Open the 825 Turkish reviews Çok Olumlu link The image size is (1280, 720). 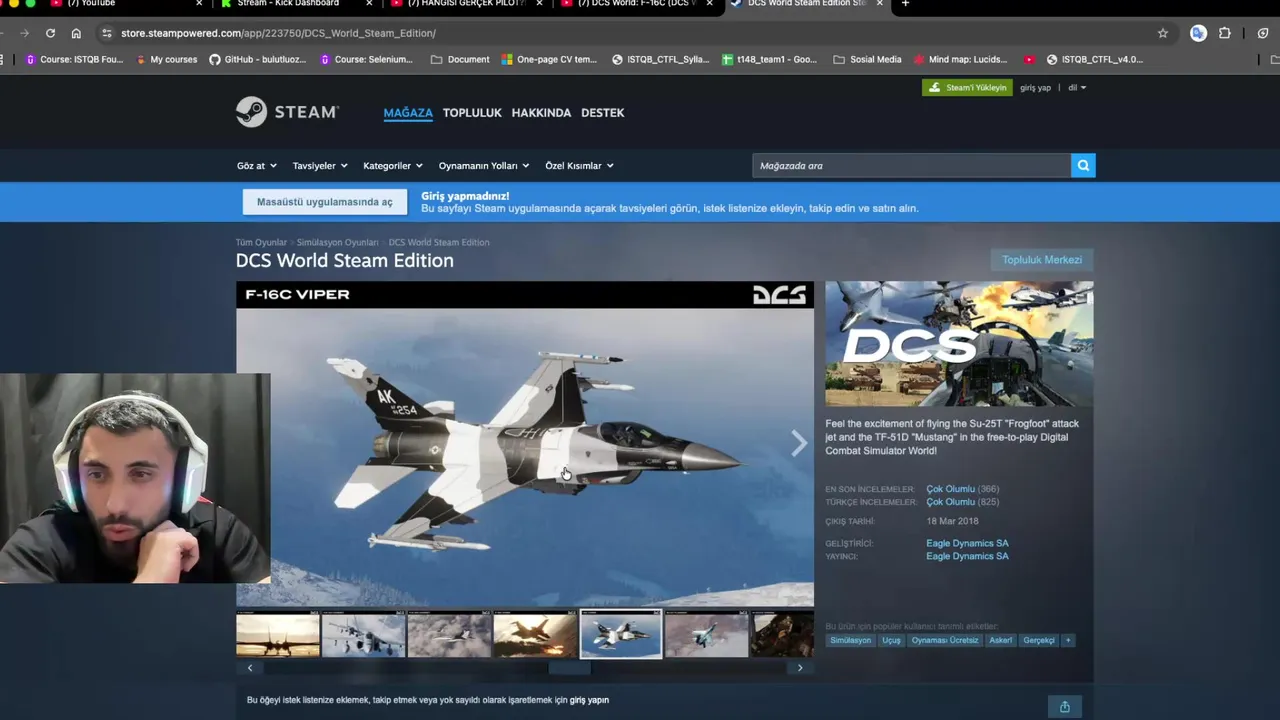click(x=950, y=502)
